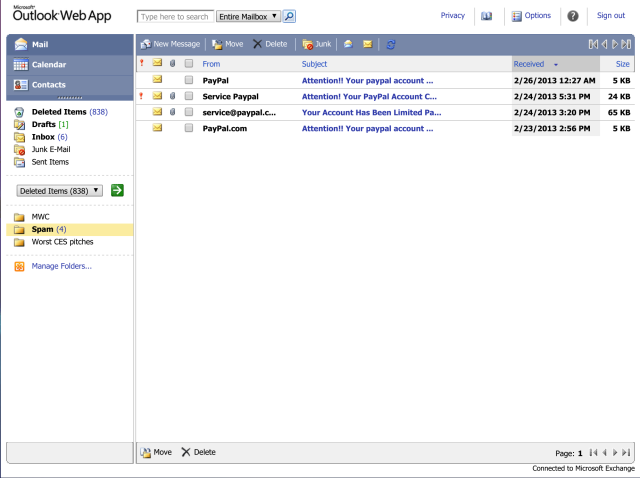640x478 pixels.
Task: Select the Spam folder
Action: [x=70, y=229]
